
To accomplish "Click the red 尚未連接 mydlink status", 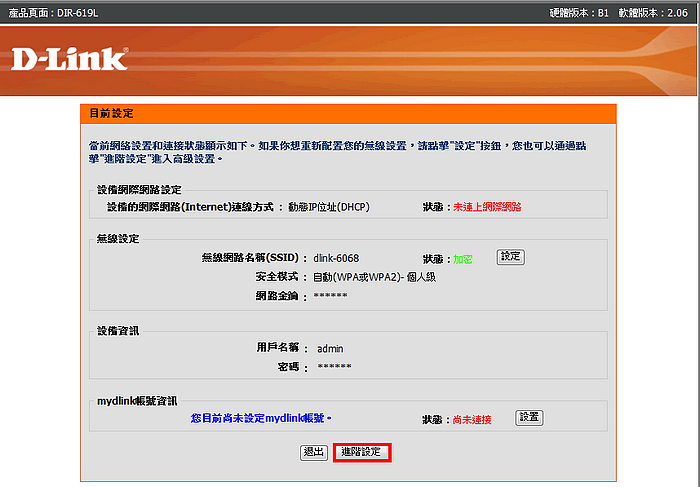I will pyautogui.click(x=472, y=419).
